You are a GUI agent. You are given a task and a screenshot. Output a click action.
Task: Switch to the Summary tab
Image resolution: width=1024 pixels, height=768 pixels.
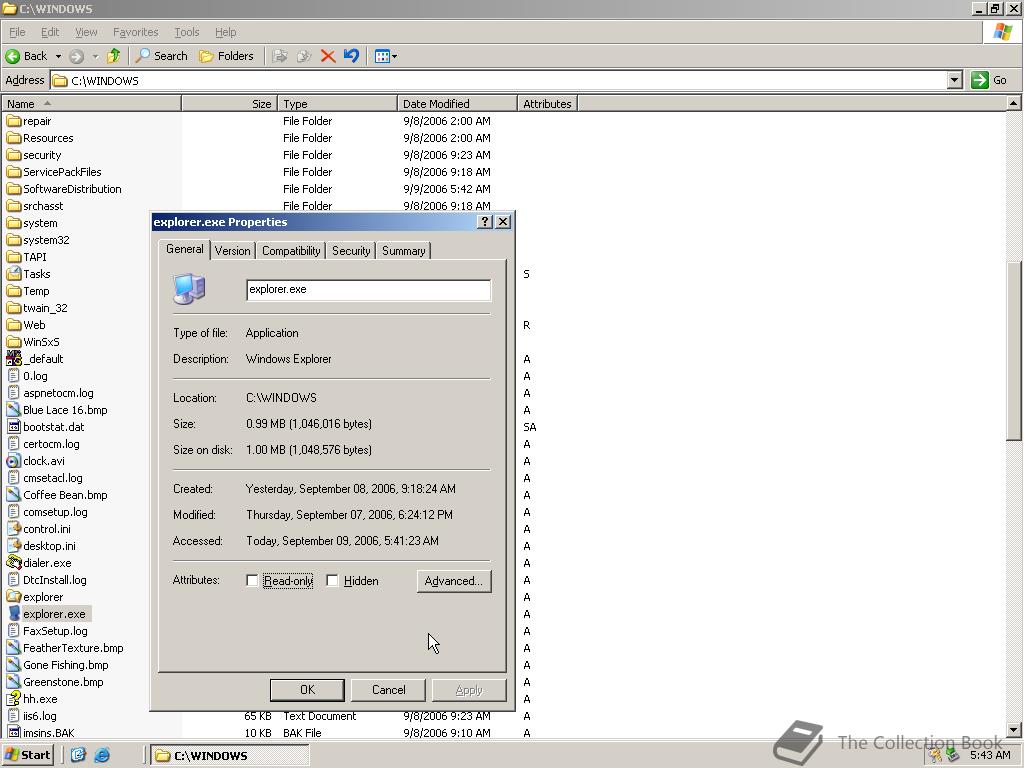tap(404, 251)
